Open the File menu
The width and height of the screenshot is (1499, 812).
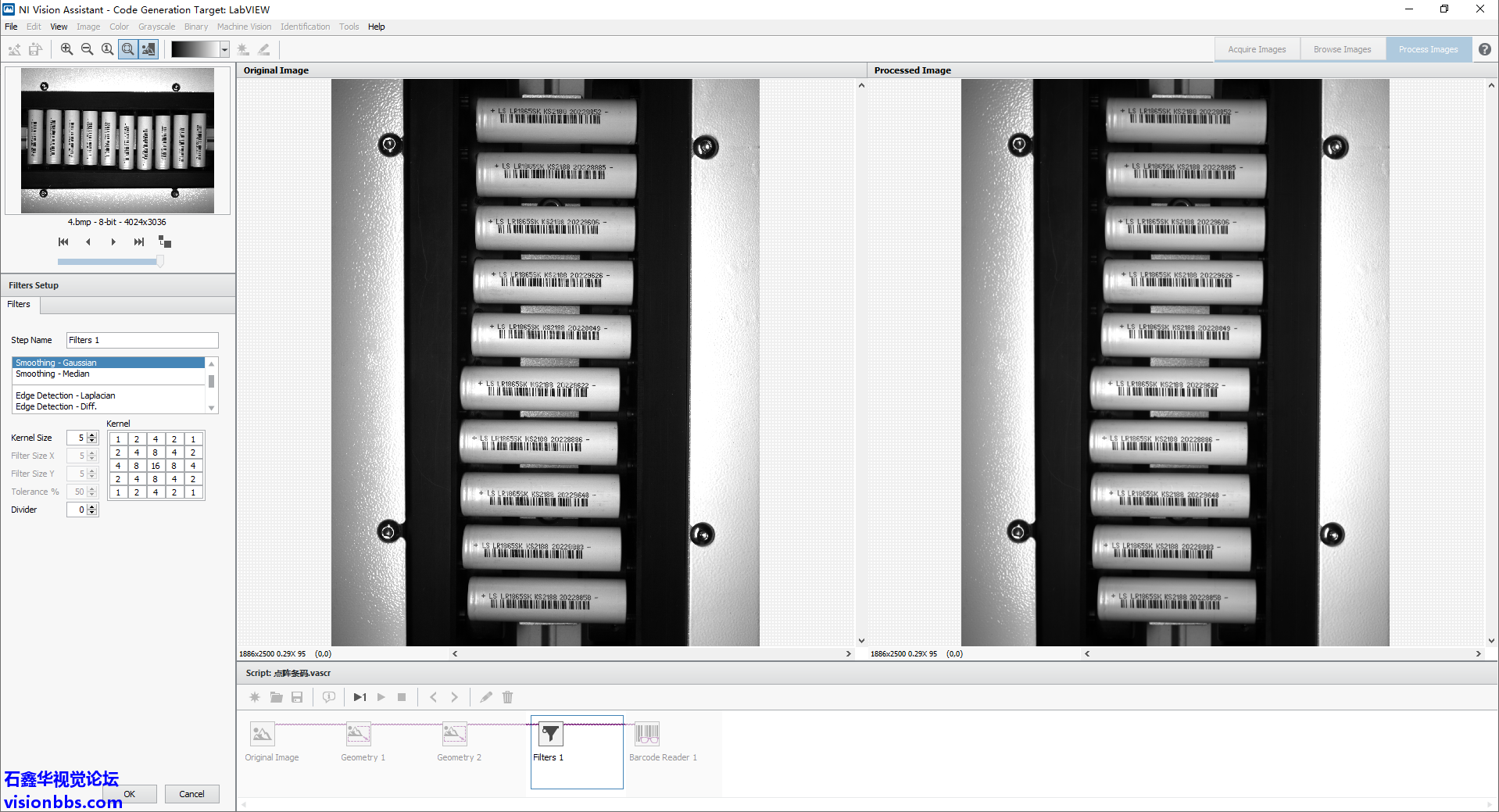(x=11, y=27)
